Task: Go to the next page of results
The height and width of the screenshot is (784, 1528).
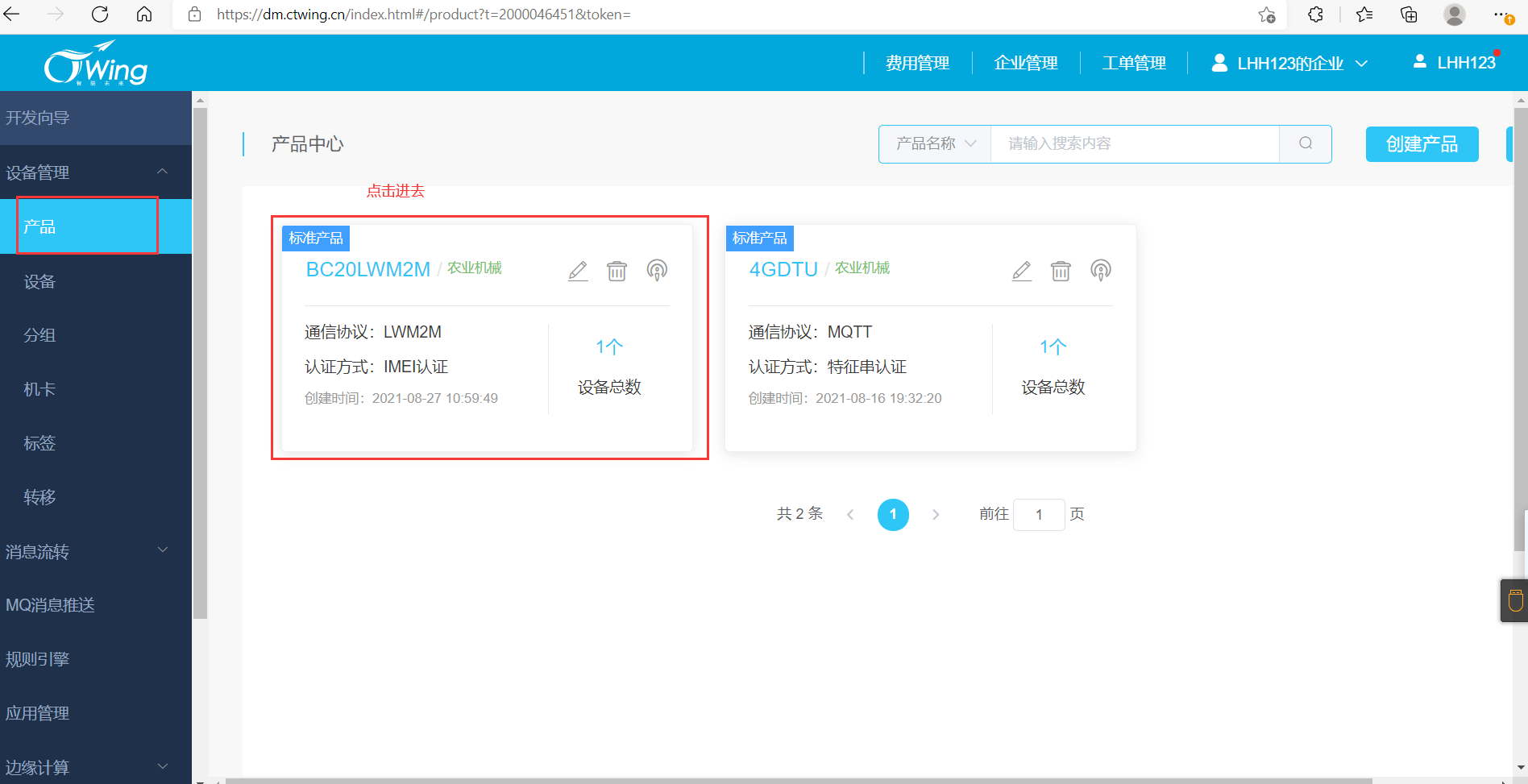Action: (x=936, y=514)
